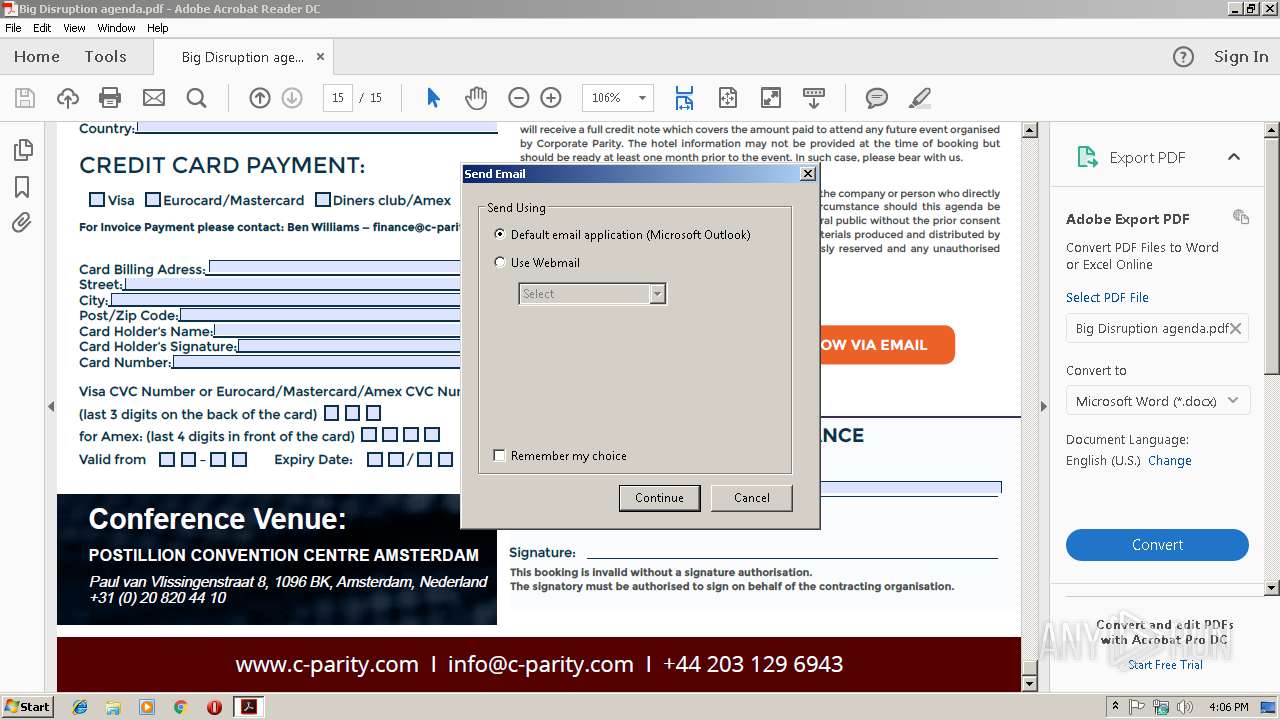Image resolution: width=1280 pixels, height=720 pixels.
Task: Open the Help question mark
Action: click(1183, 57)
